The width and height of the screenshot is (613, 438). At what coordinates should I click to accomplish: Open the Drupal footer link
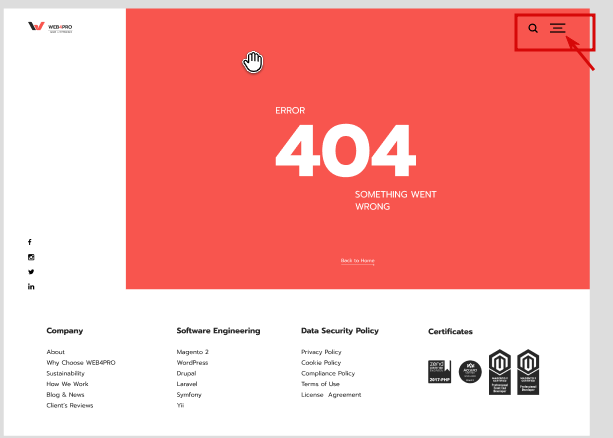click(186, 373)
